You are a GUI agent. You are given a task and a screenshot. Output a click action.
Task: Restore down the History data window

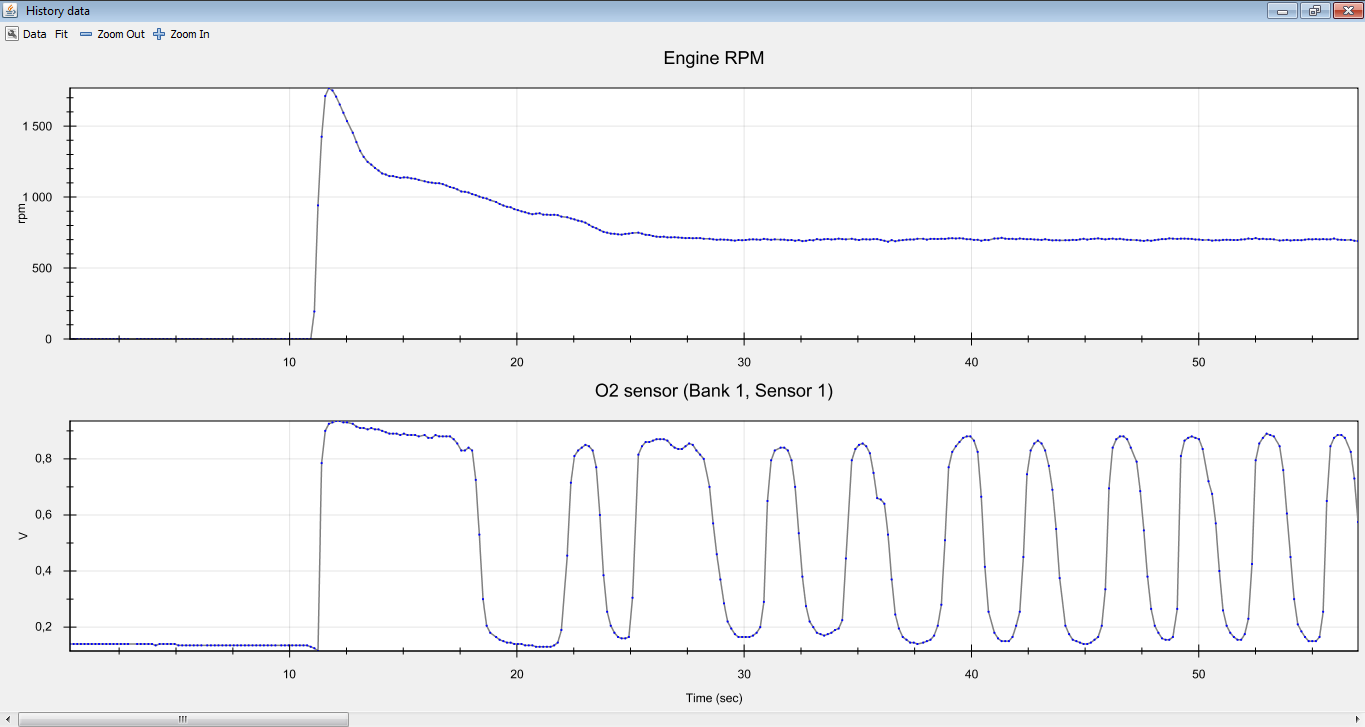[1313, 11]
